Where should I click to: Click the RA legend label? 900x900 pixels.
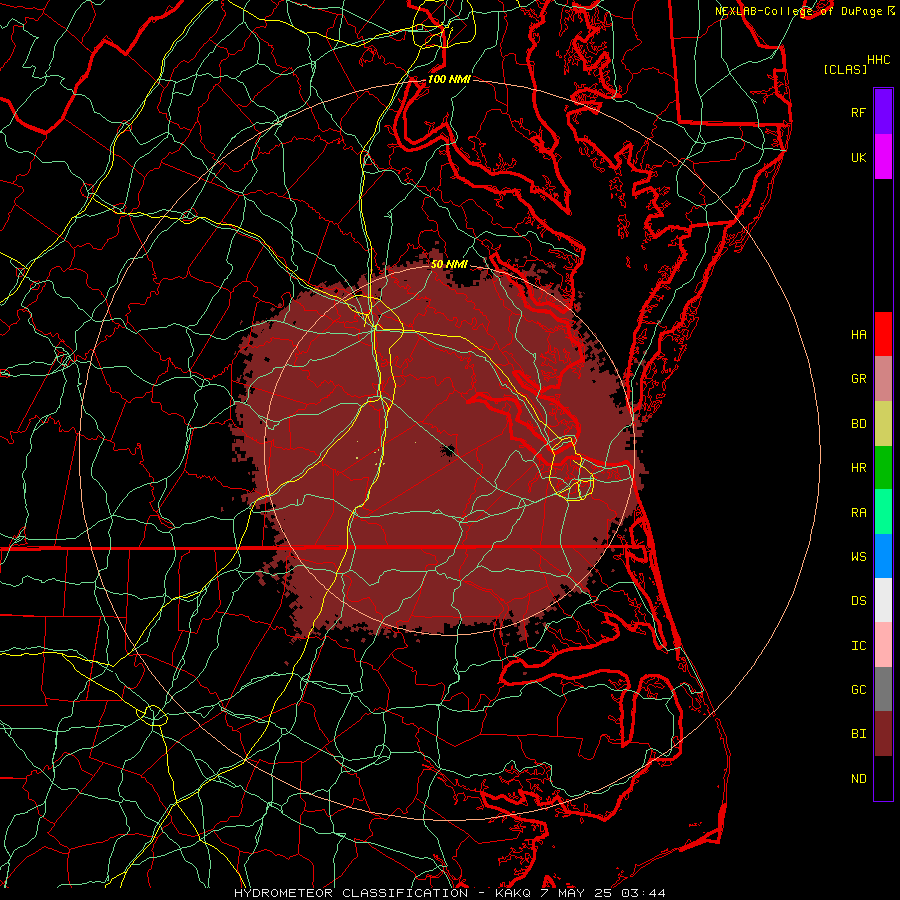(x=858, y=513)
